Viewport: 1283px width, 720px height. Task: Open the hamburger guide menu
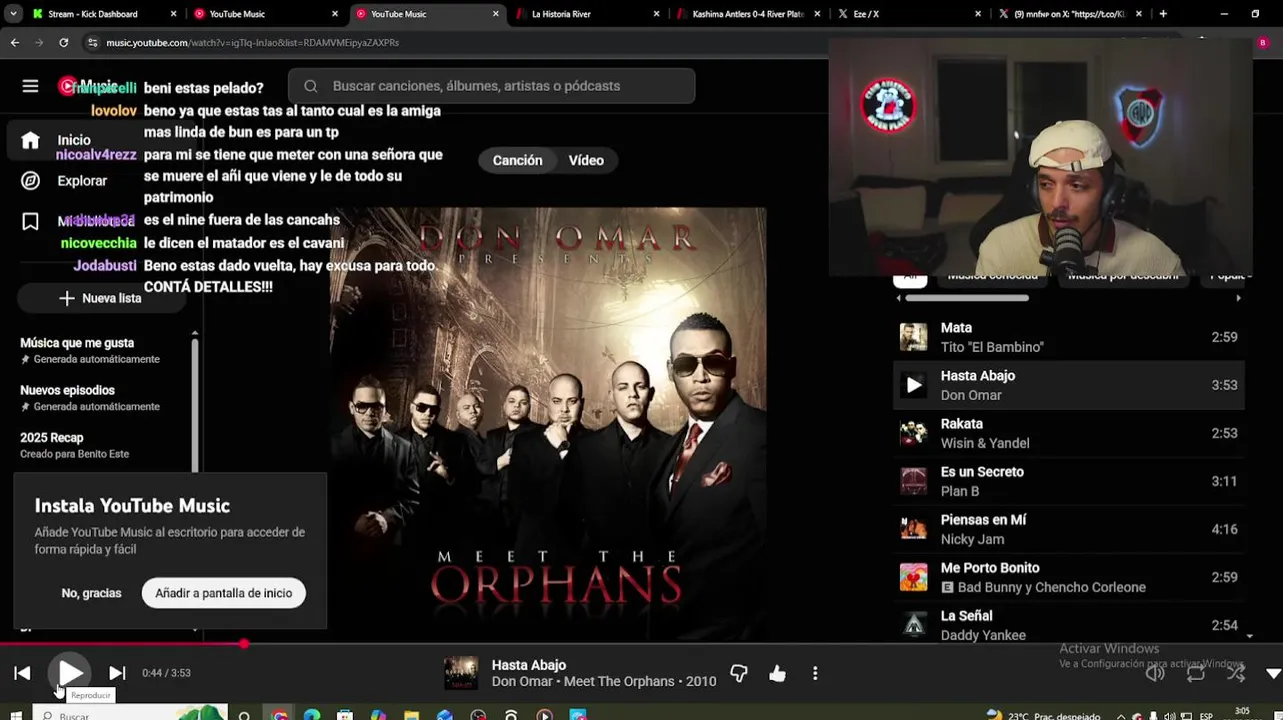point(30,86)
